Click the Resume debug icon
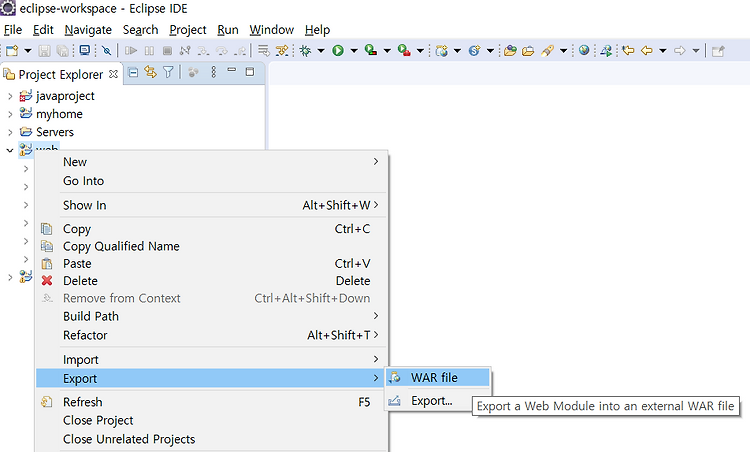The height and width of the screenshot is (452, 750). click(x=131, y=50)
